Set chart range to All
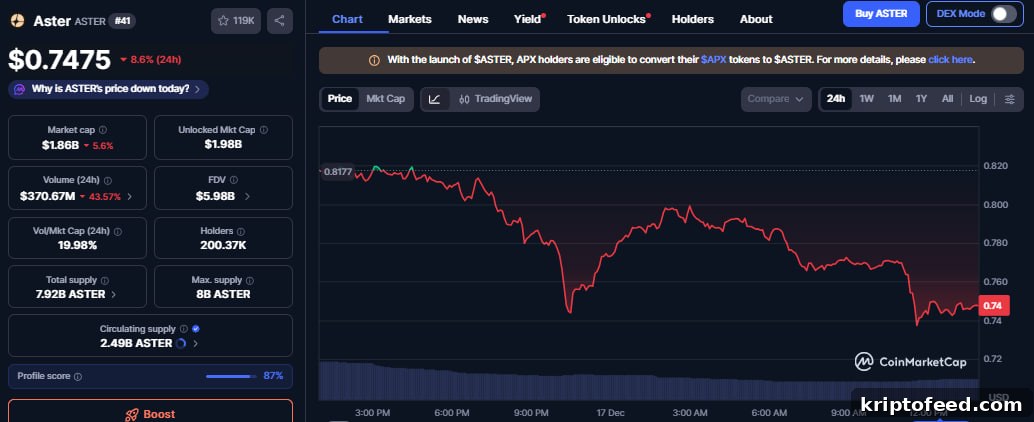Screen dimensions: 1034x422 tap(948, 99)
